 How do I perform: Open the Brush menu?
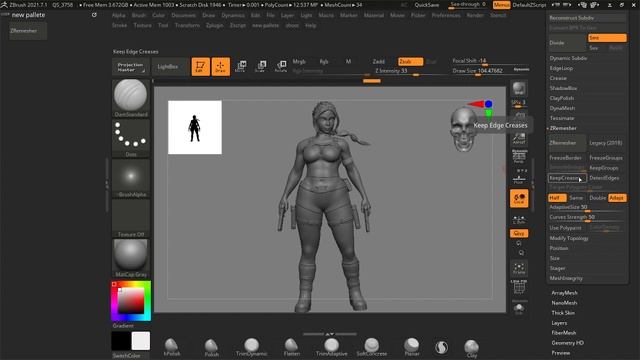pos(139,16)
